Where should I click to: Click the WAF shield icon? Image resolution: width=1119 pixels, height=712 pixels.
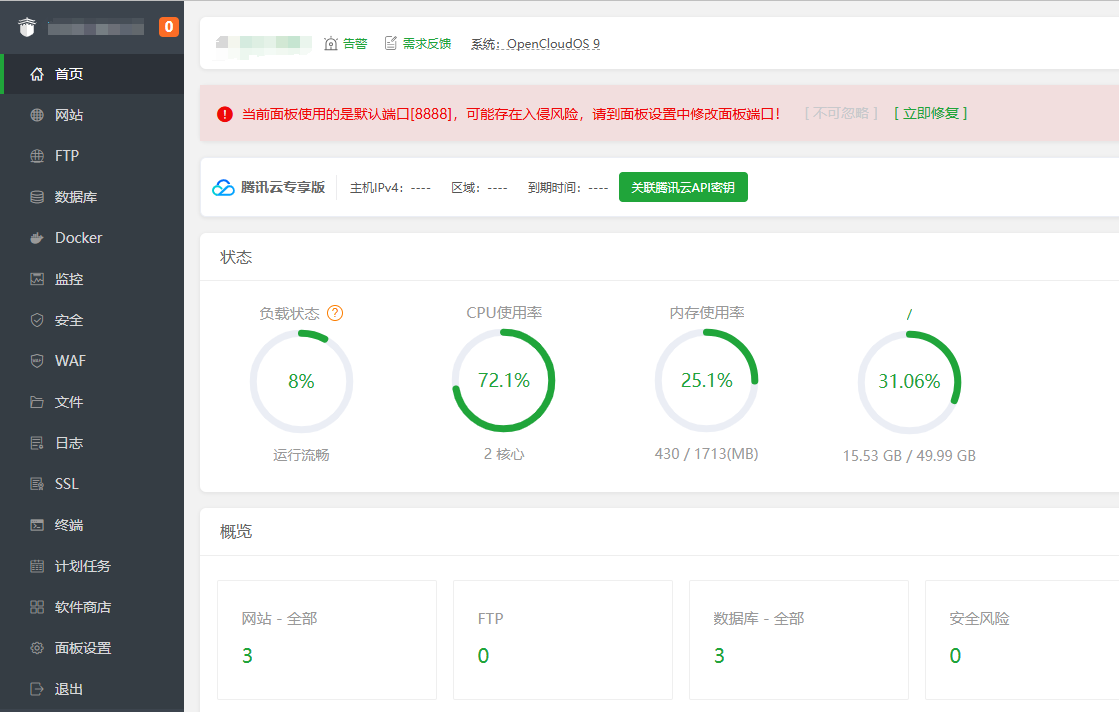click(x=37, y=361)
